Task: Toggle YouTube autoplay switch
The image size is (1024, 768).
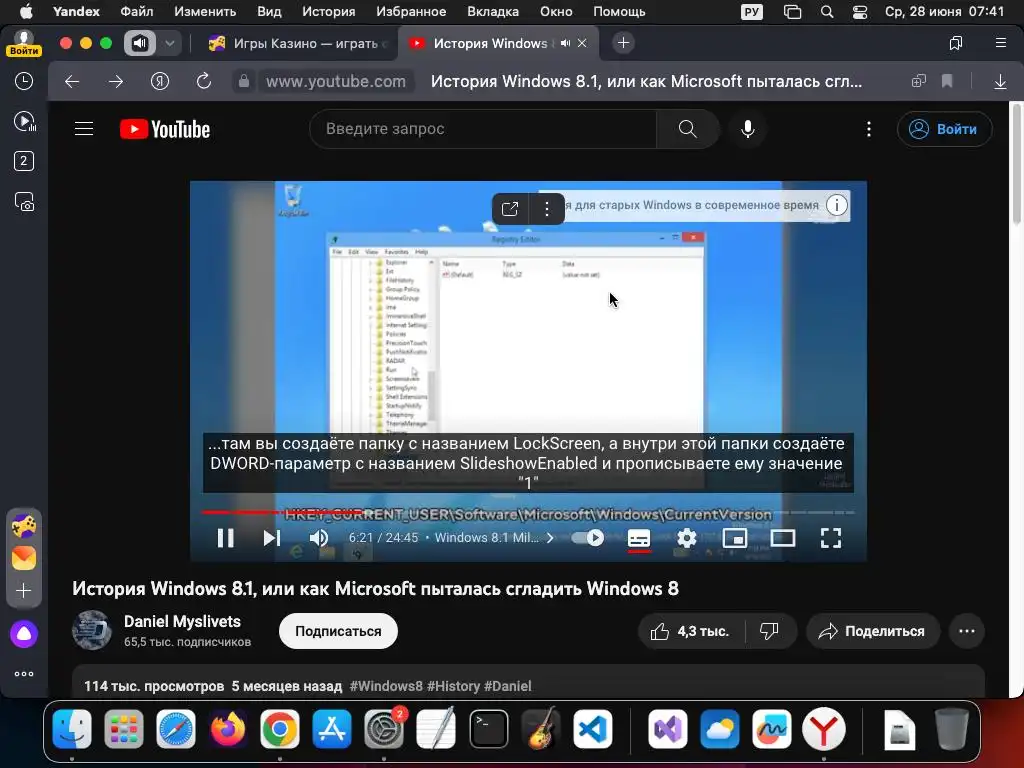Action: coord(587,538)
